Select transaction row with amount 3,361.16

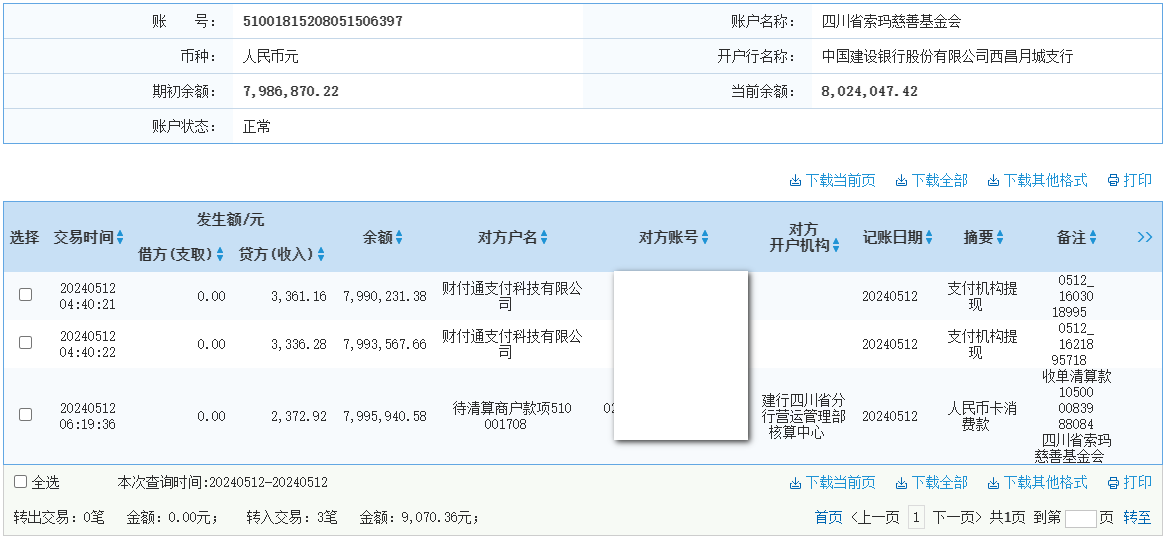25,294
